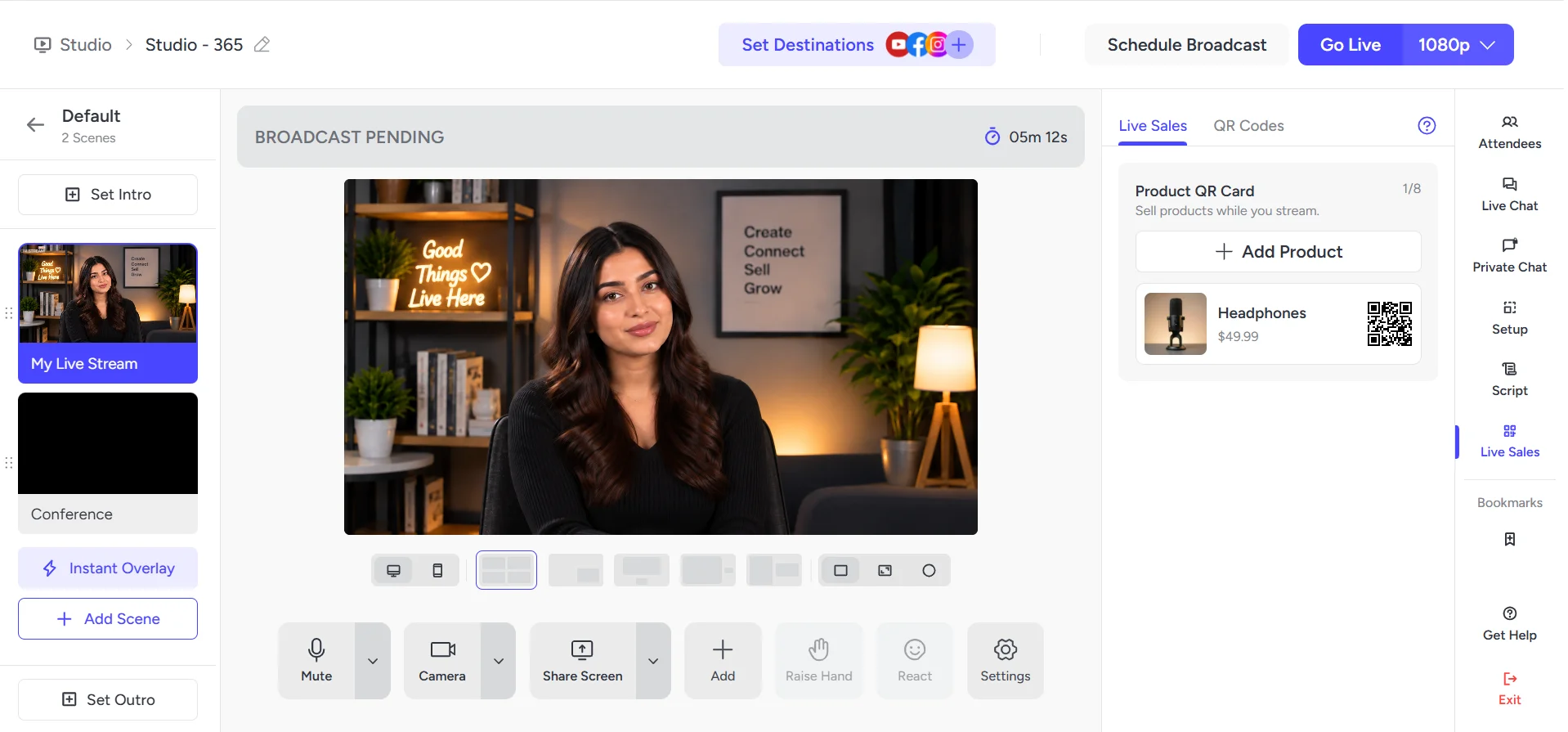The height and width of the screenshot is (732, 1568).
Task: Click the pencil icon to rename Studio - 365
Action: pyautogui.click(x=262, y=45)
